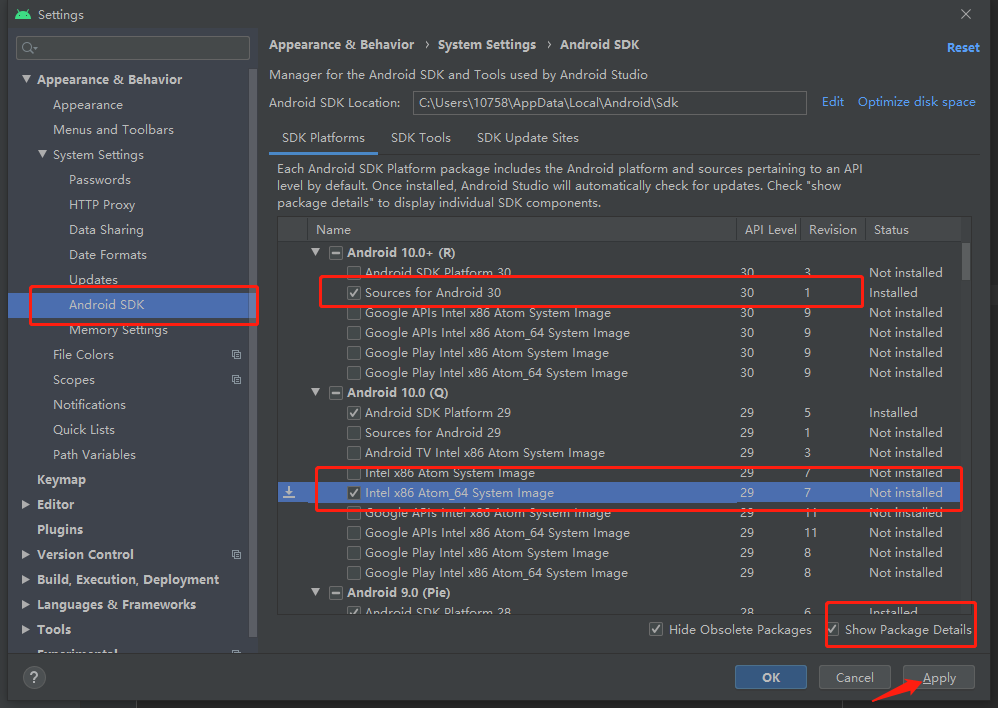Uncheck Android SDK Platform 29
This screenshot has height=708, width=998.
[x=354, y=413]
